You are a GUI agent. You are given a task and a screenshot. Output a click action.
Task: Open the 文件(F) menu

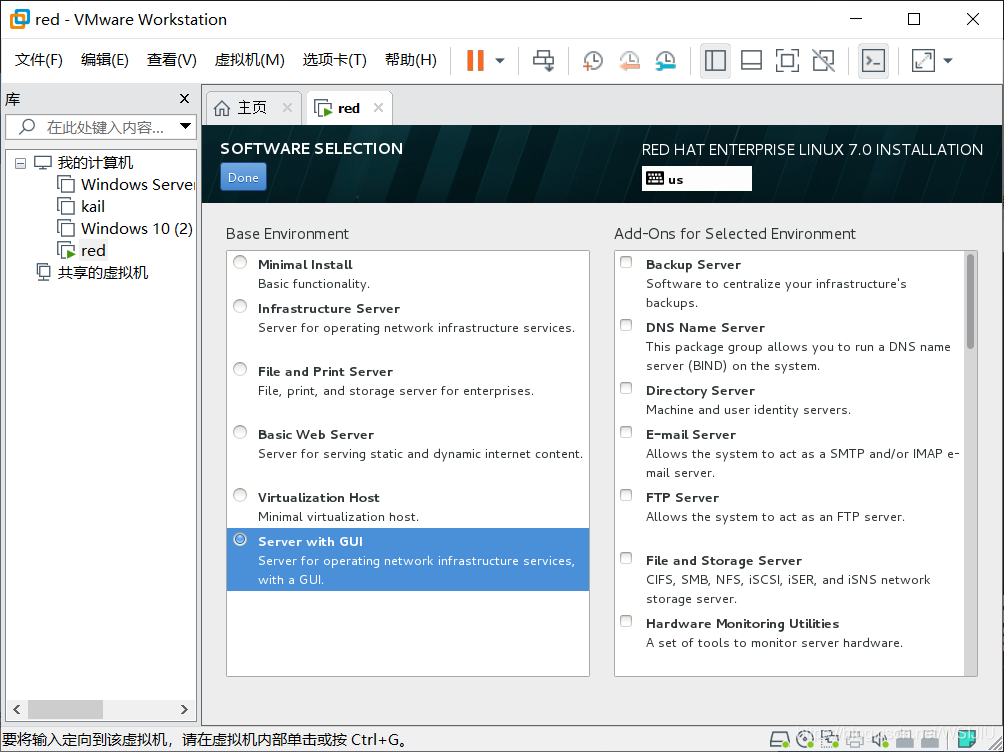coord(38,60)
